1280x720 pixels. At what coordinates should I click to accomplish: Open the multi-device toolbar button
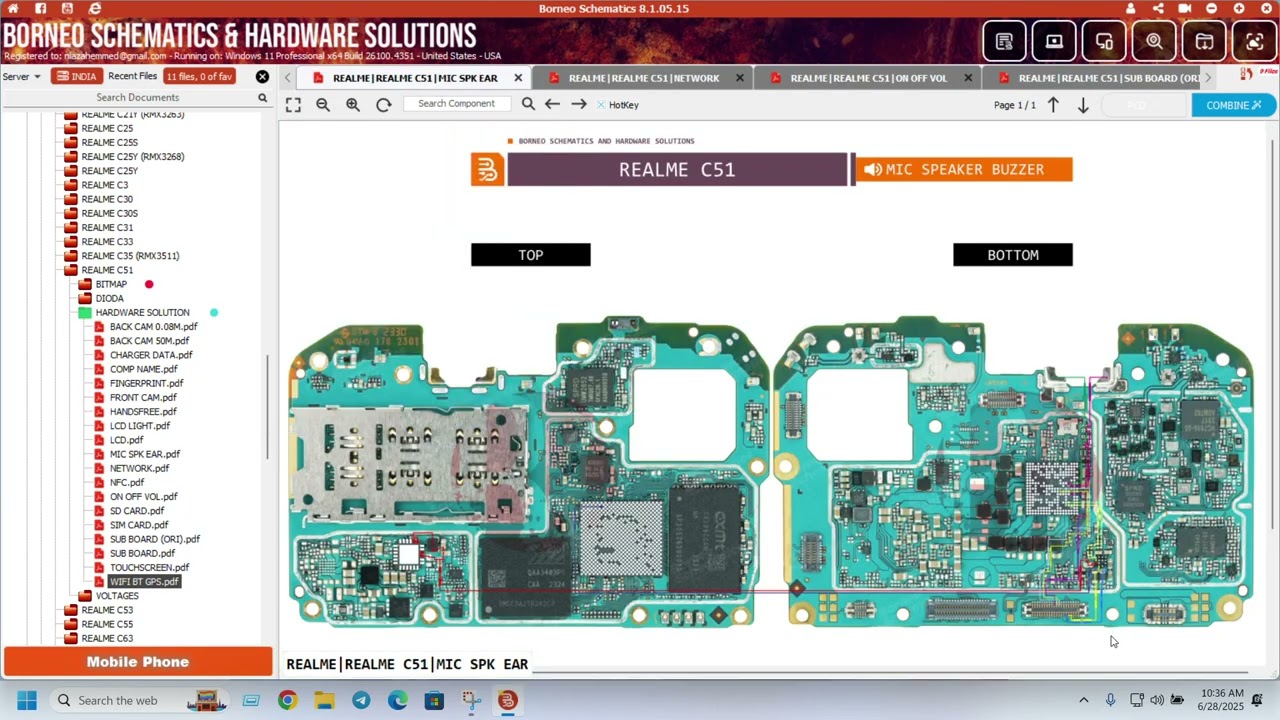coord(1104,42)
